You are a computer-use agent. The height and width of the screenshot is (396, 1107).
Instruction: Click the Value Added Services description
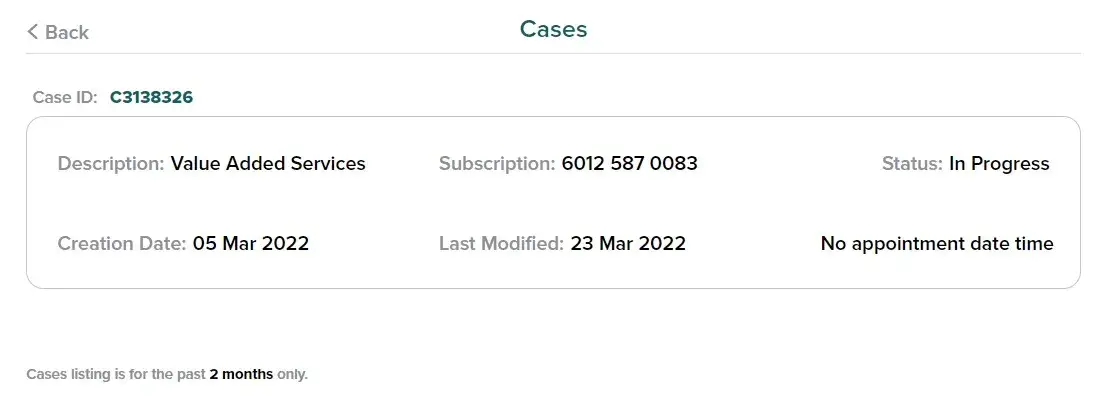(268, 164)
